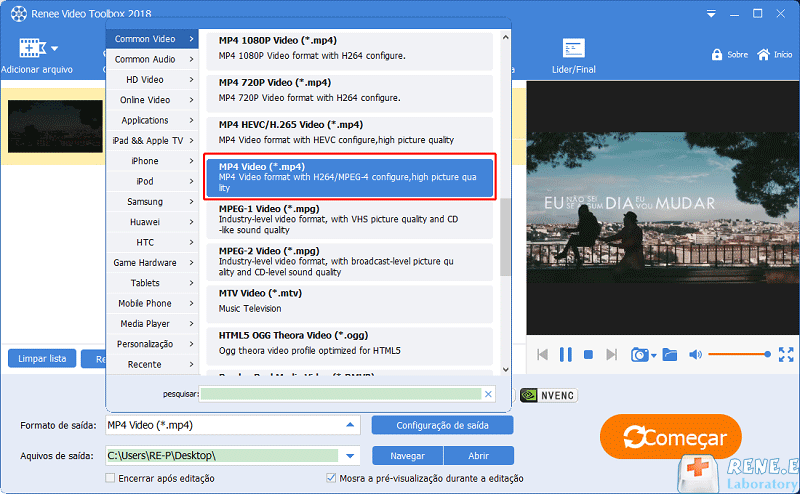Choose MP4 1080P Video format
Screen dimensions: 800x494
coord(349,50)
